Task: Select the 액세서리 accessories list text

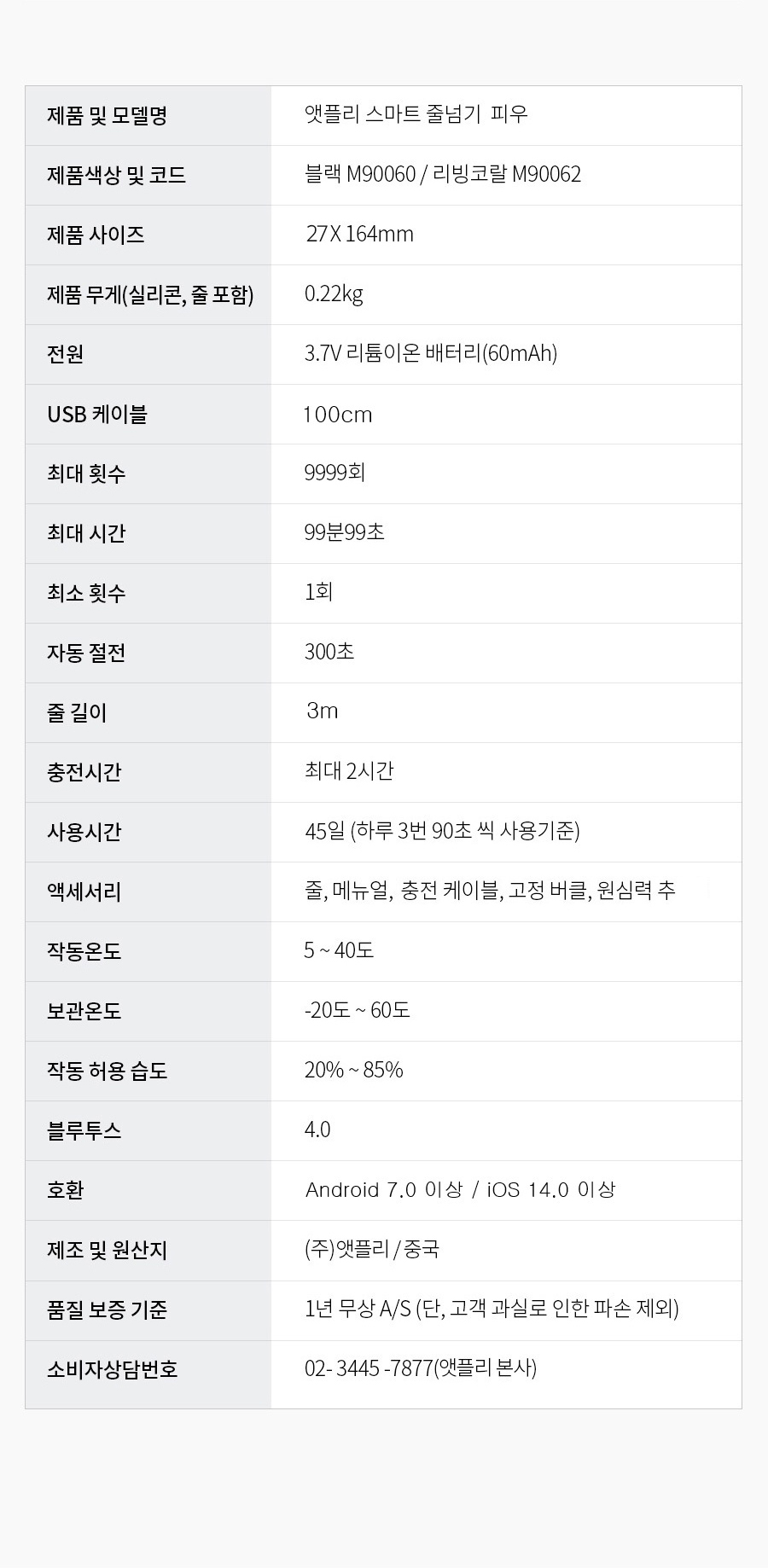Action: pos(490,891)
